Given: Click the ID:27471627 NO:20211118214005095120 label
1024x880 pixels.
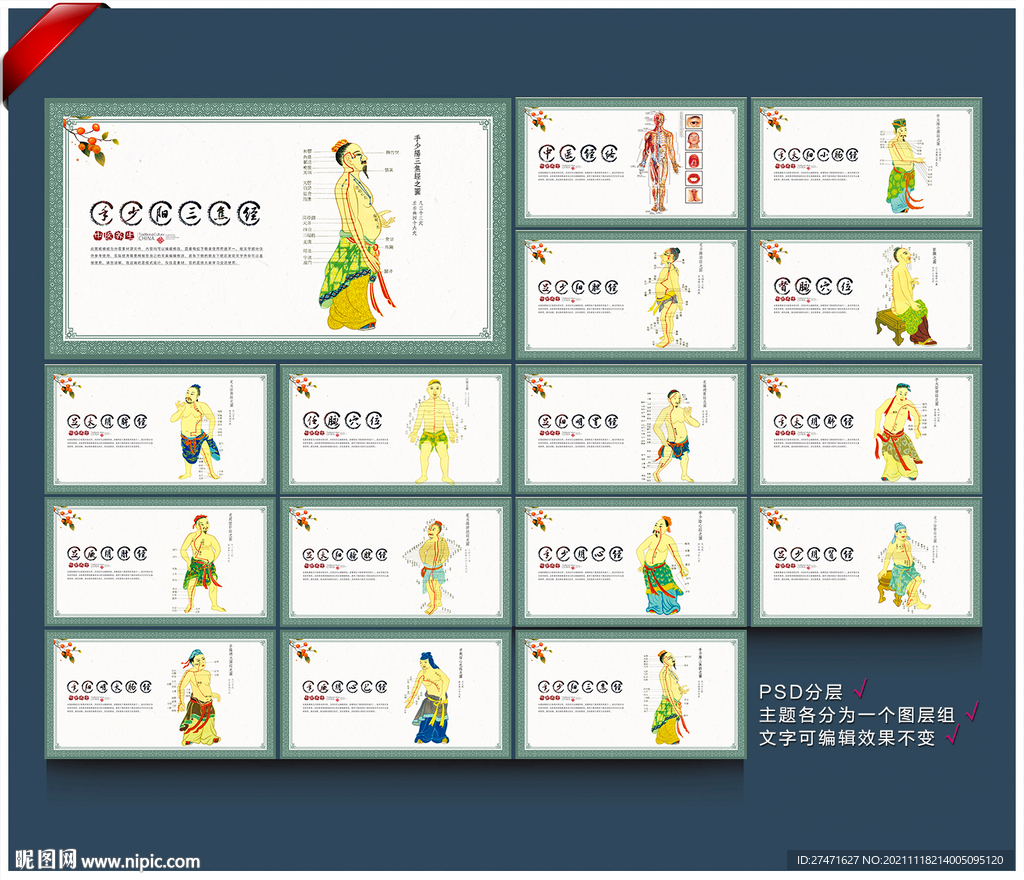Looking at the screenshot, I should pyautogui.click(x=900, y=860).
